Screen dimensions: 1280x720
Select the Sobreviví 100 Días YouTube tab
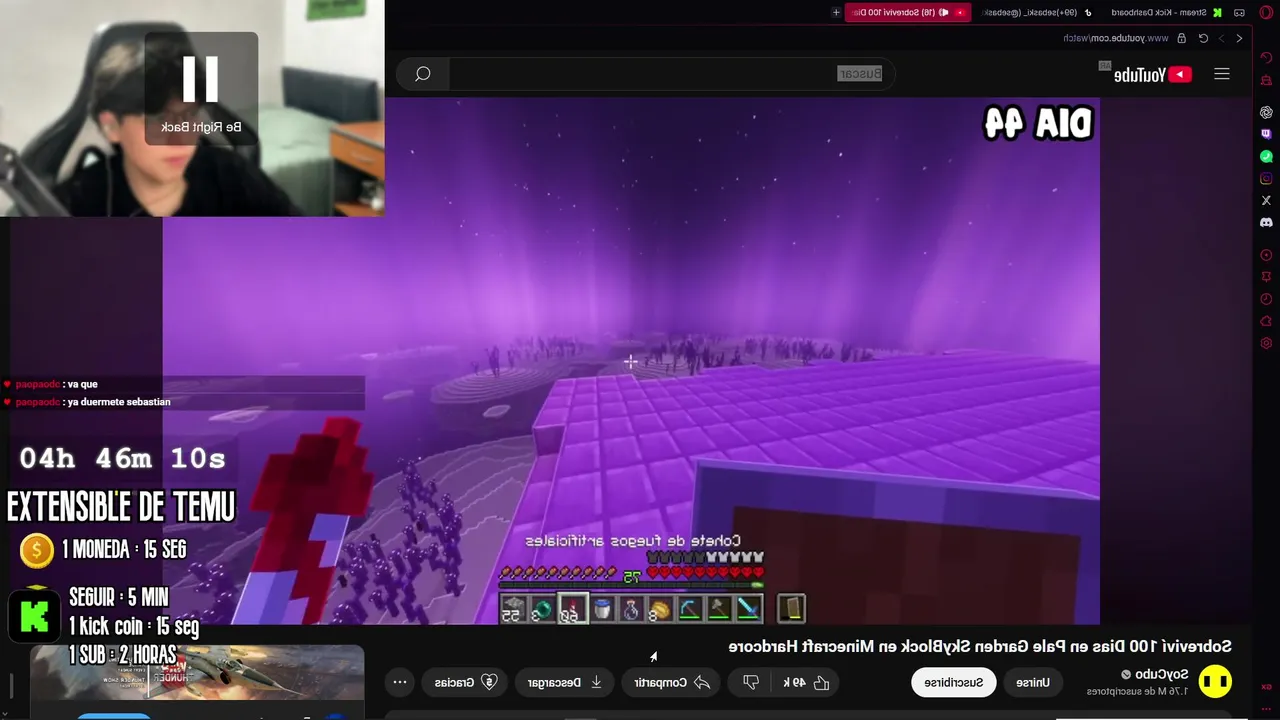point(908,12)
